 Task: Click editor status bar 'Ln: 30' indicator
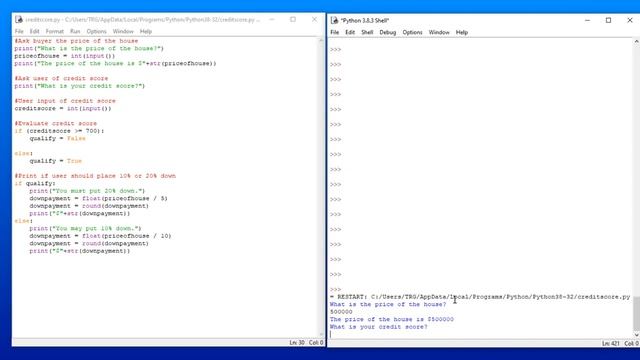[x=297, y=343]
